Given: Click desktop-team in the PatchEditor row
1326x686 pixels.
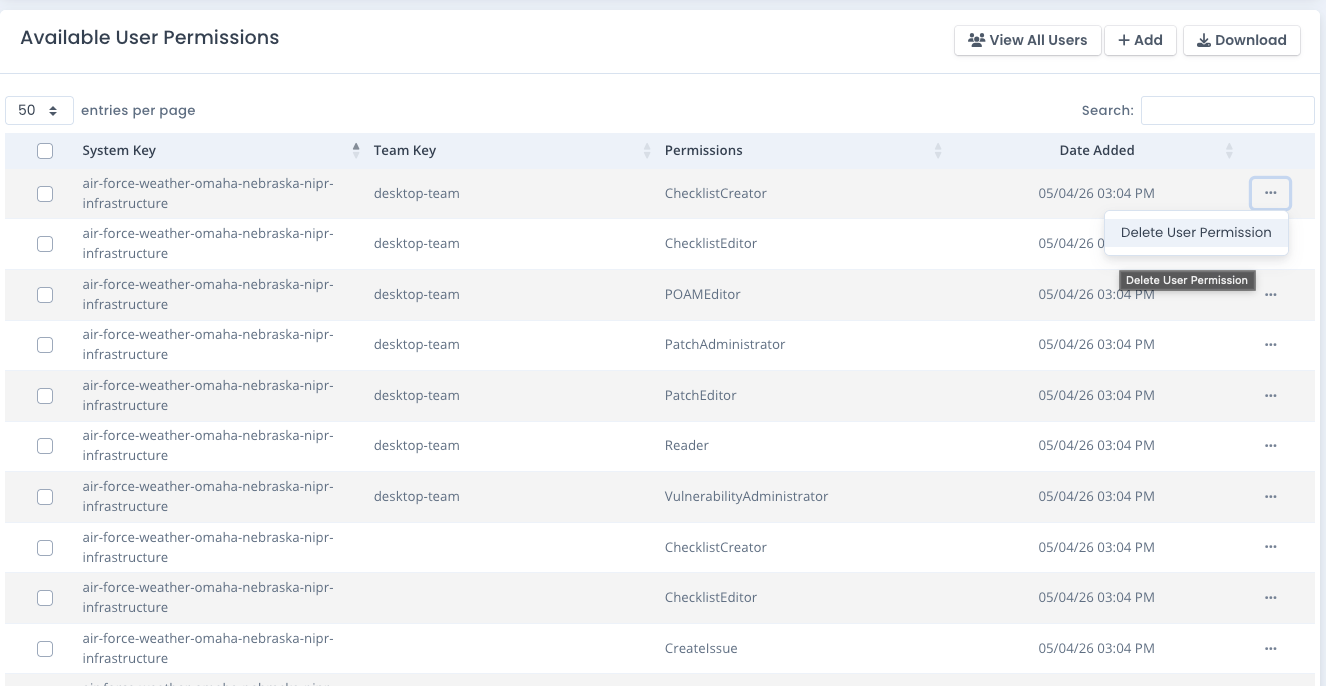Looking at the screenshot, I should pyautogui.click(x=417, y=395).
